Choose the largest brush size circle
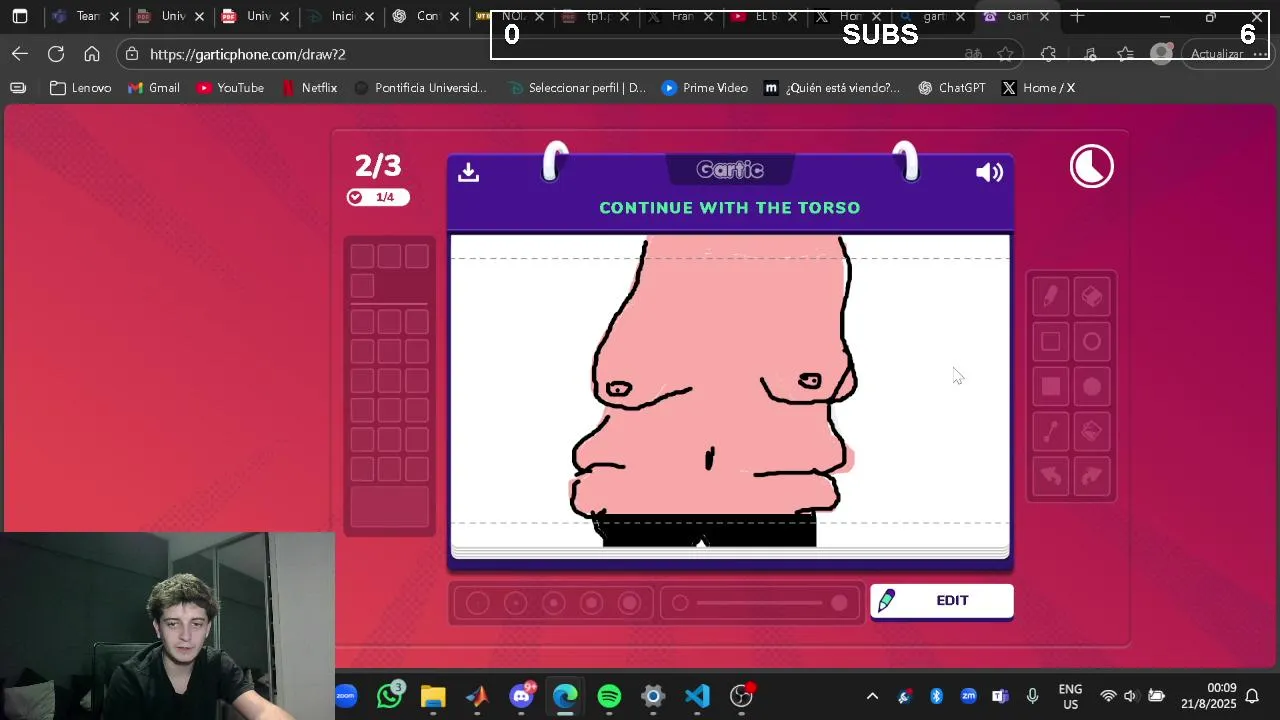The width and height of the screenshot is (1280, 720). (x=629, y=603)
